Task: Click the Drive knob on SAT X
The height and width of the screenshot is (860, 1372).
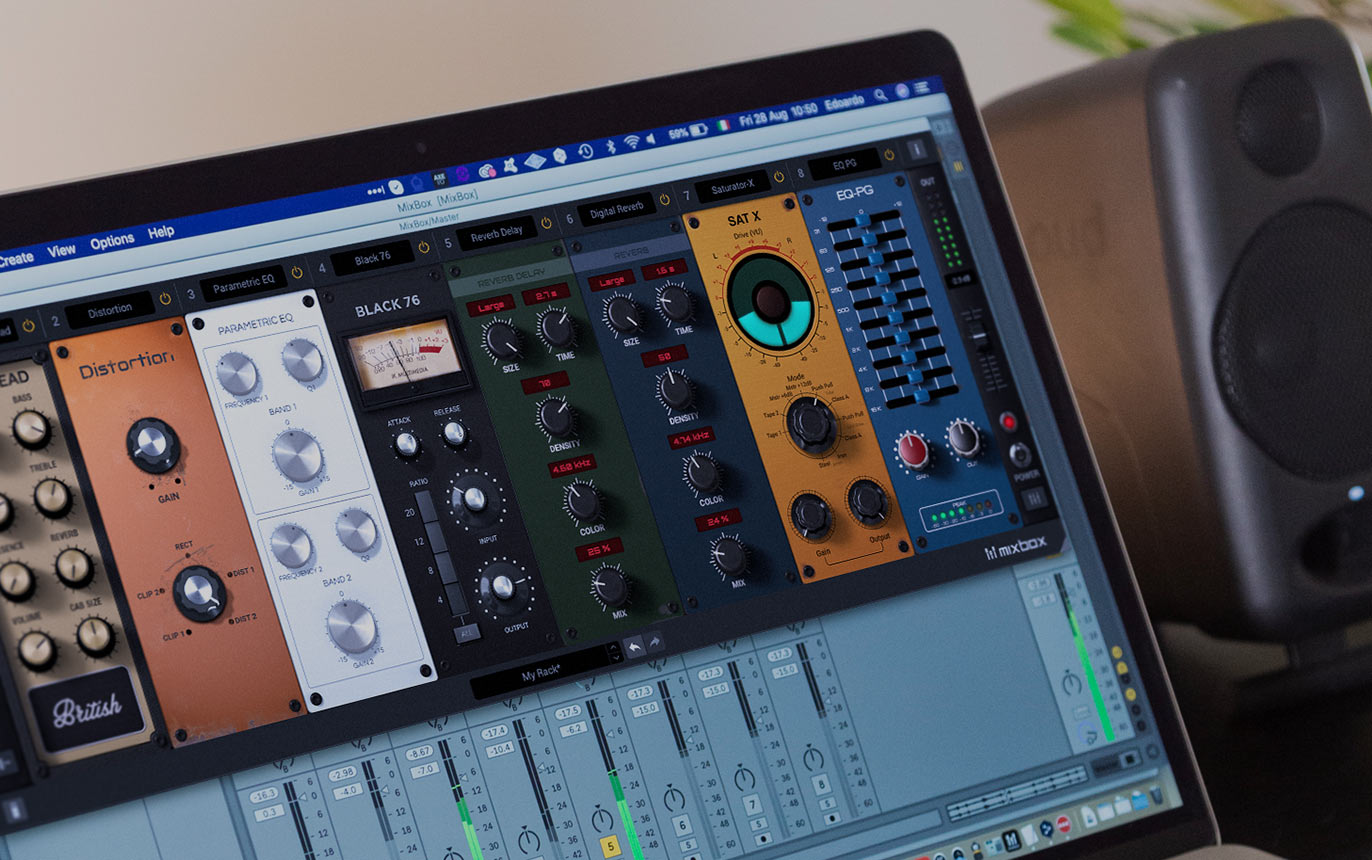Action: pyautogui.click(x=770, y=298)
